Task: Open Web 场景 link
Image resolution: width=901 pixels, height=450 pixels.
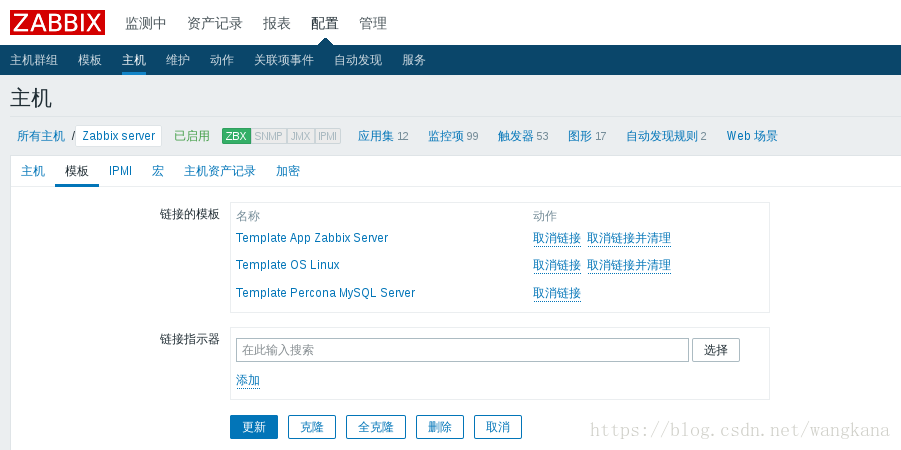Action: point(752,136)
